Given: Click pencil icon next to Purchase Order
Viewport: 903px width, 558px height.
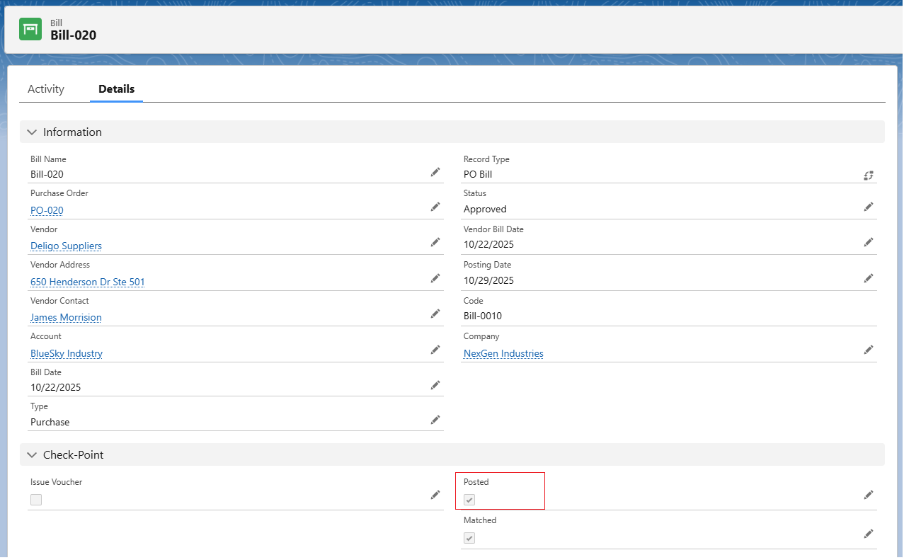Looking at the screenshot, I should 435,207.
